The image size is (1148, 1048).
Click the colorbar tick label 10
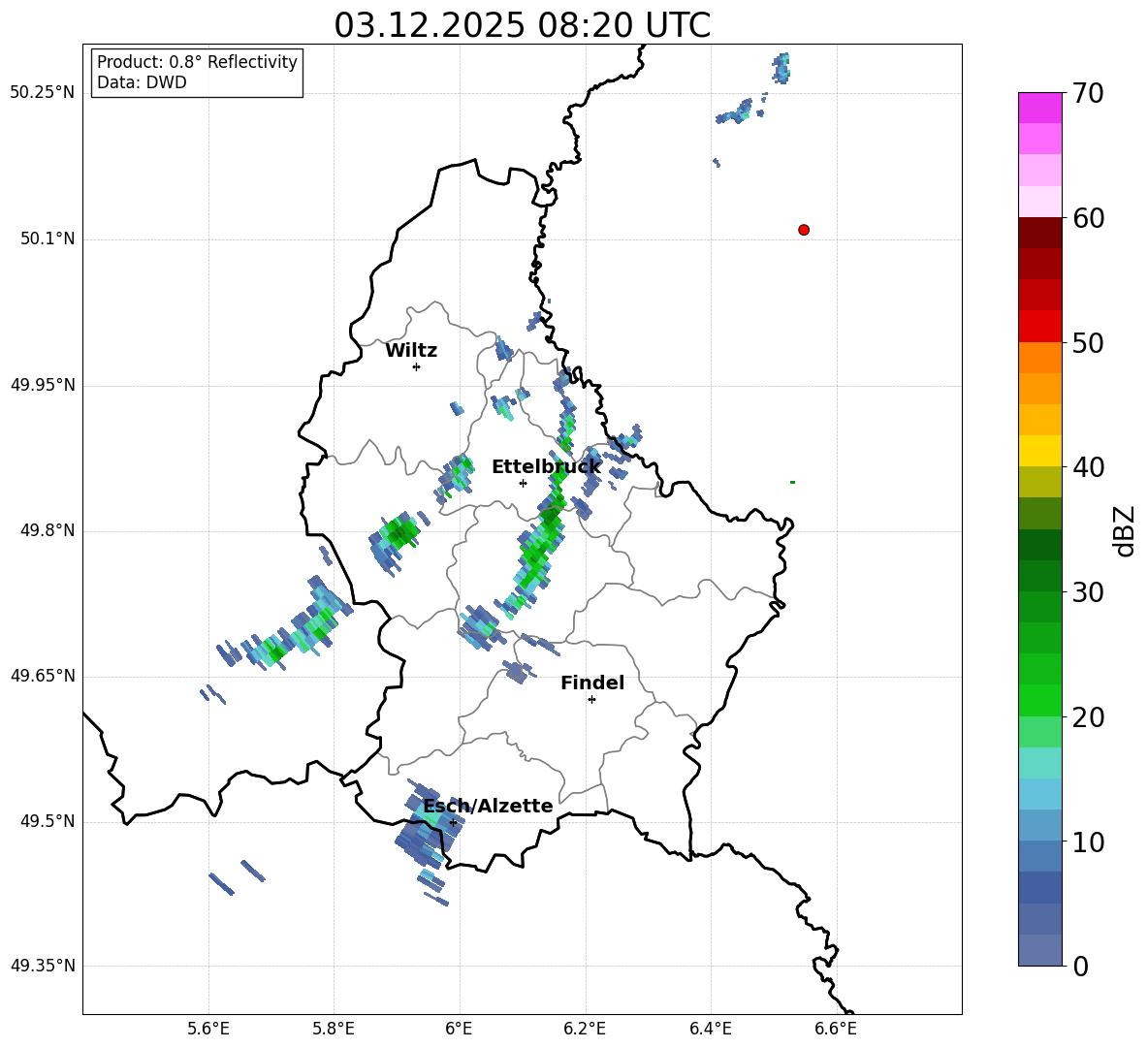tap(1088, 842)
